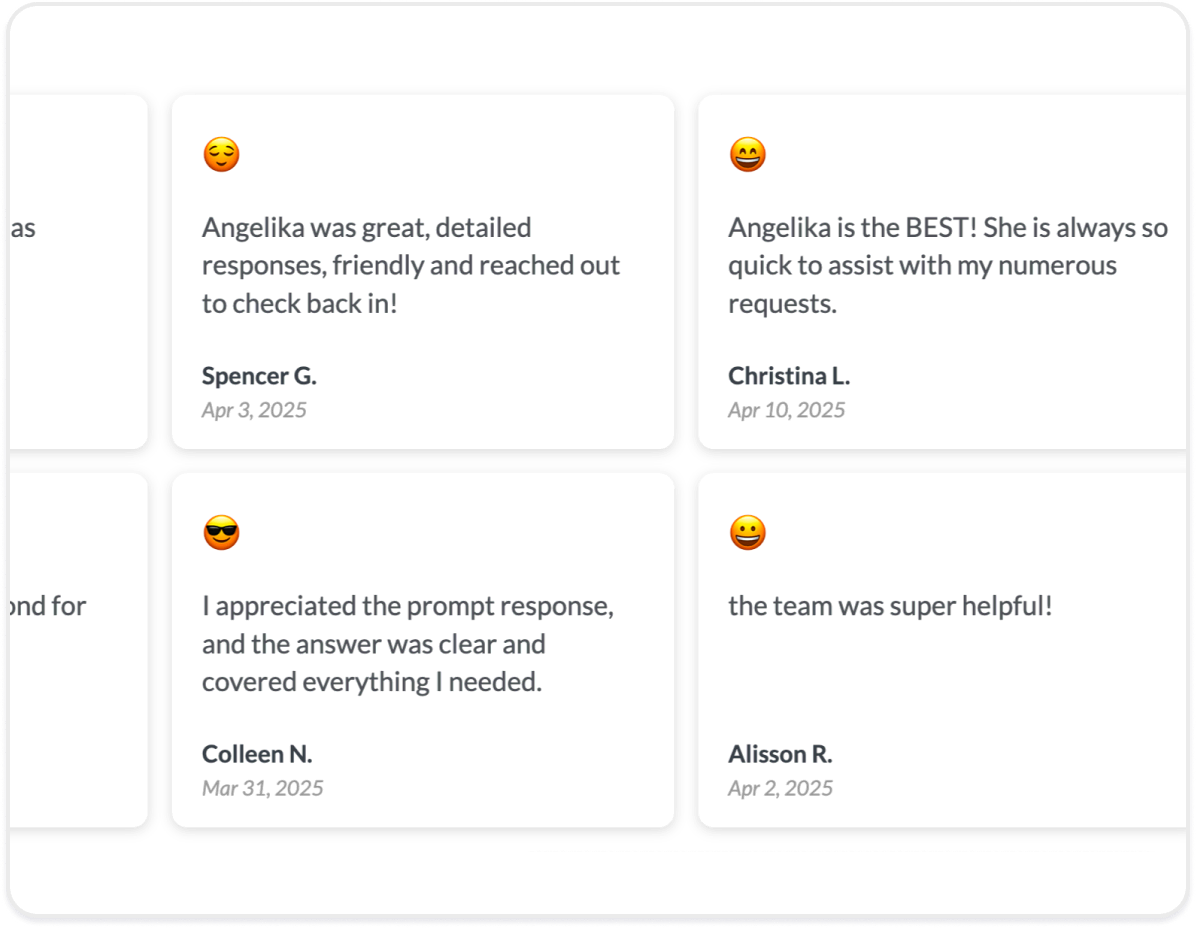Click the grinning face emoji on Alisson's review

coord(748,532)
